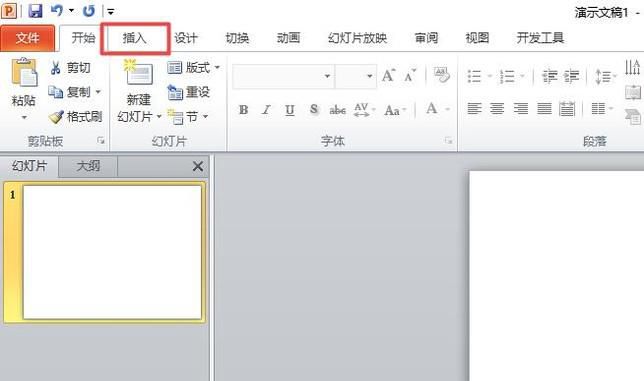
Task: Apply distributed text alignment
Action: click(567, 109)
